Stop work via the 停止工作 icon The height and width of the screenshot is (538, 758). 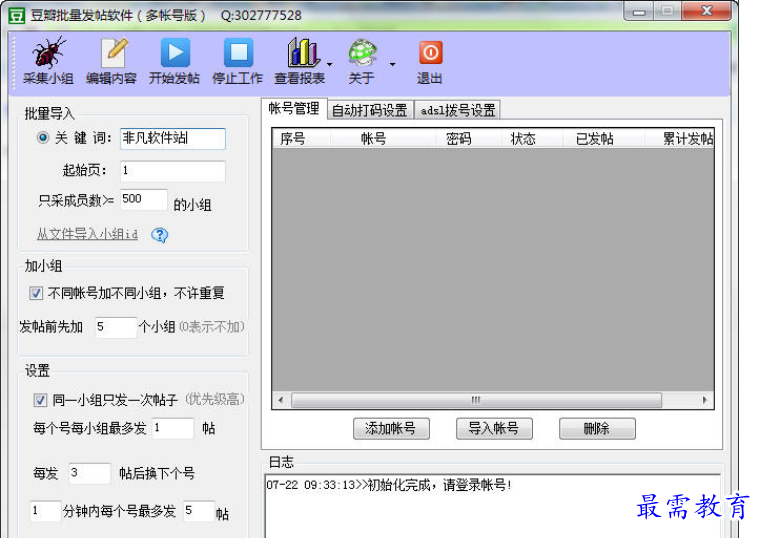click(x=238, y=52)
